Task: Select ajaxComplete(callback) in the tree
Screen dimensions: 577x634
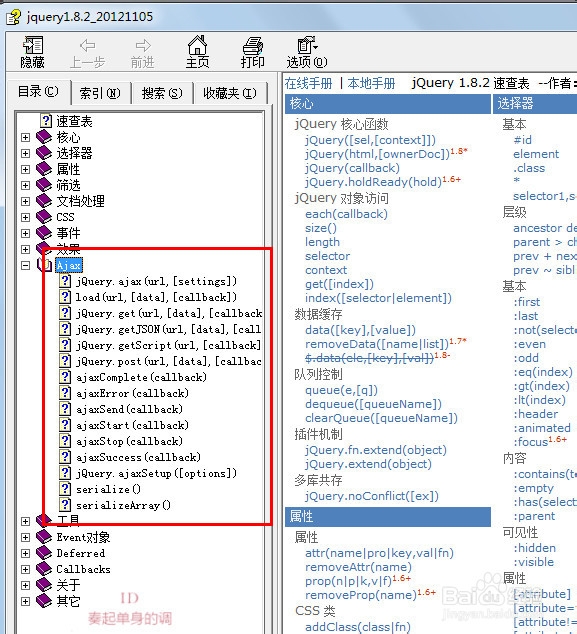Action: [141, 377]
